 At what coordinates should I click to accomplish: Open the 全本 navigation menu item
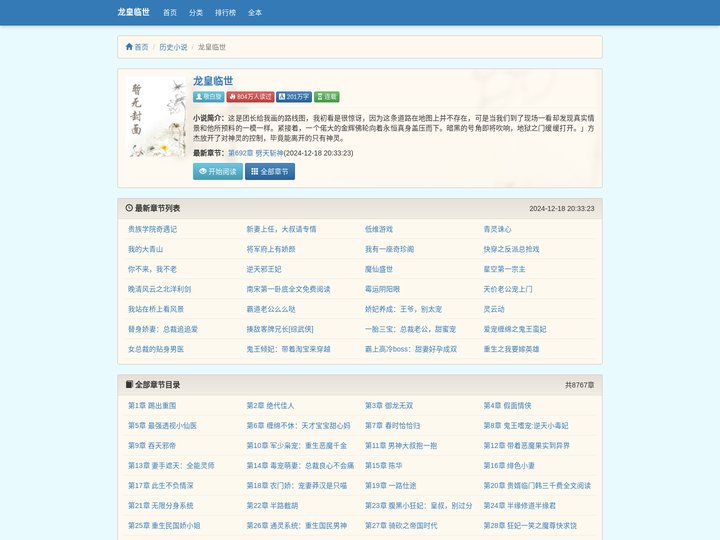[x=255, y=12]
